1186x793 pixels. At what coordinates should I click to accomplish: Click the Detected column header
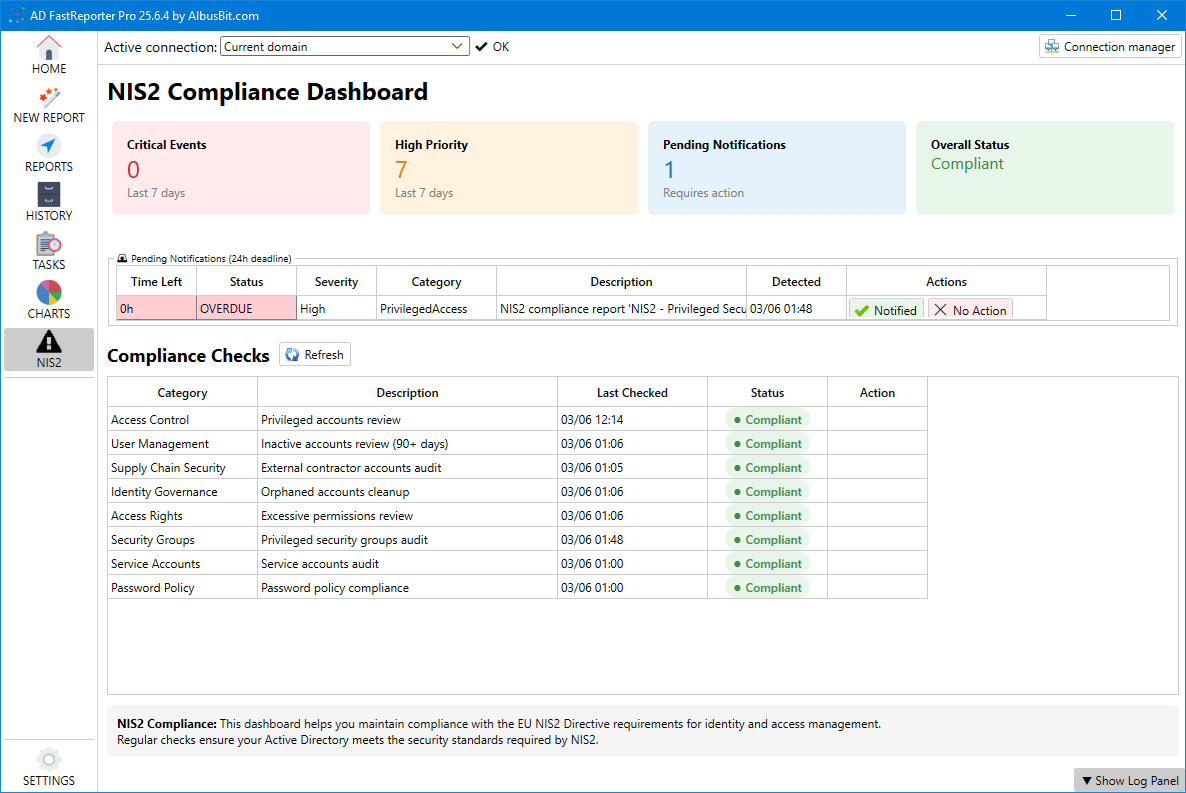pyautogui.click(x=796, y=281)
